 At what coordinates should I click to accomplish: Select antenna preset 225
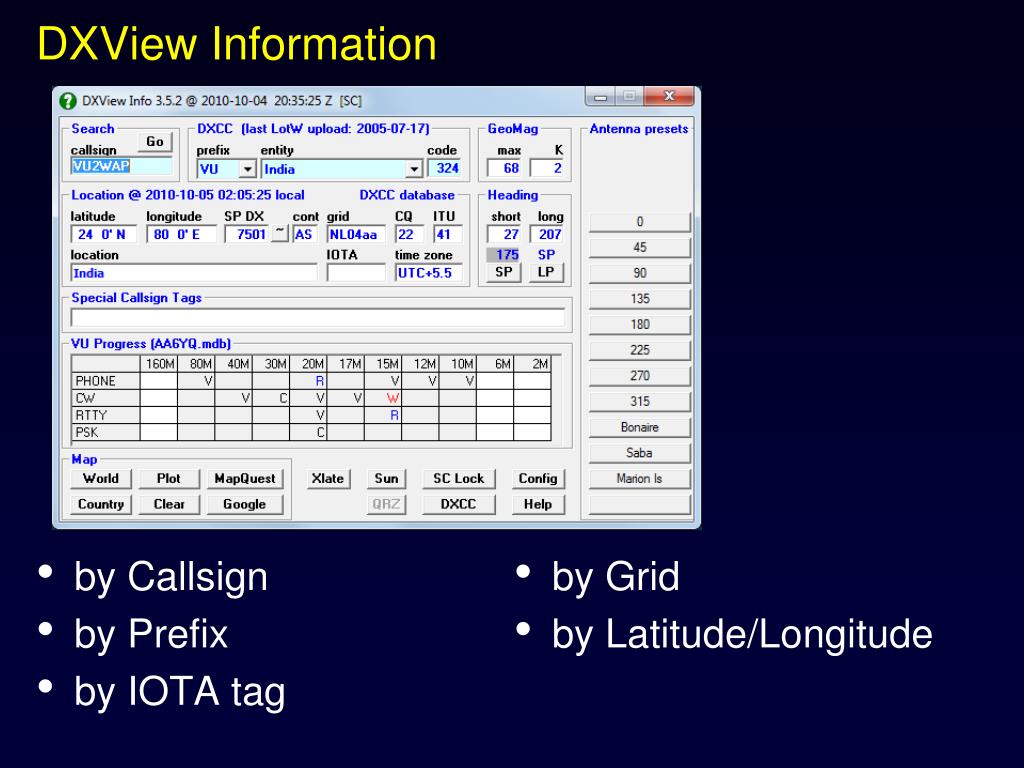639,350
